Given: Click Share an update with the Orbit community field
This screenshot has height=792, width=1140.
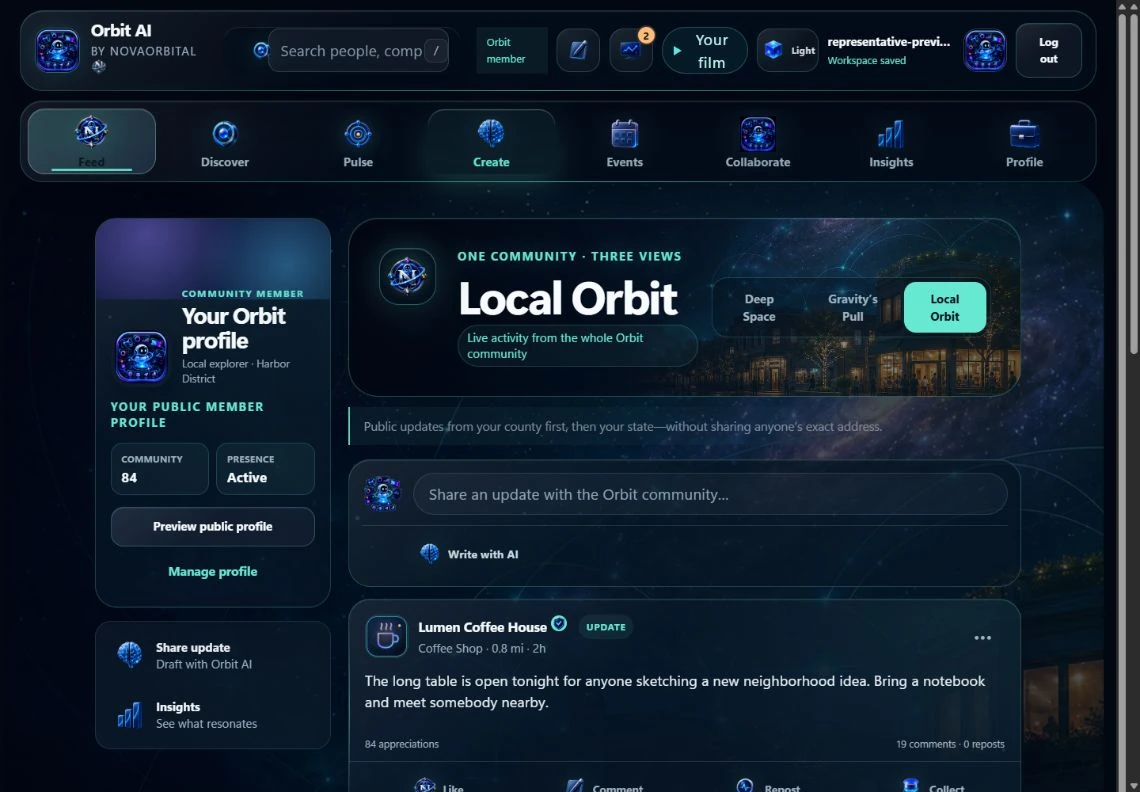Looking at the screenshot, I should pos(710,495).
